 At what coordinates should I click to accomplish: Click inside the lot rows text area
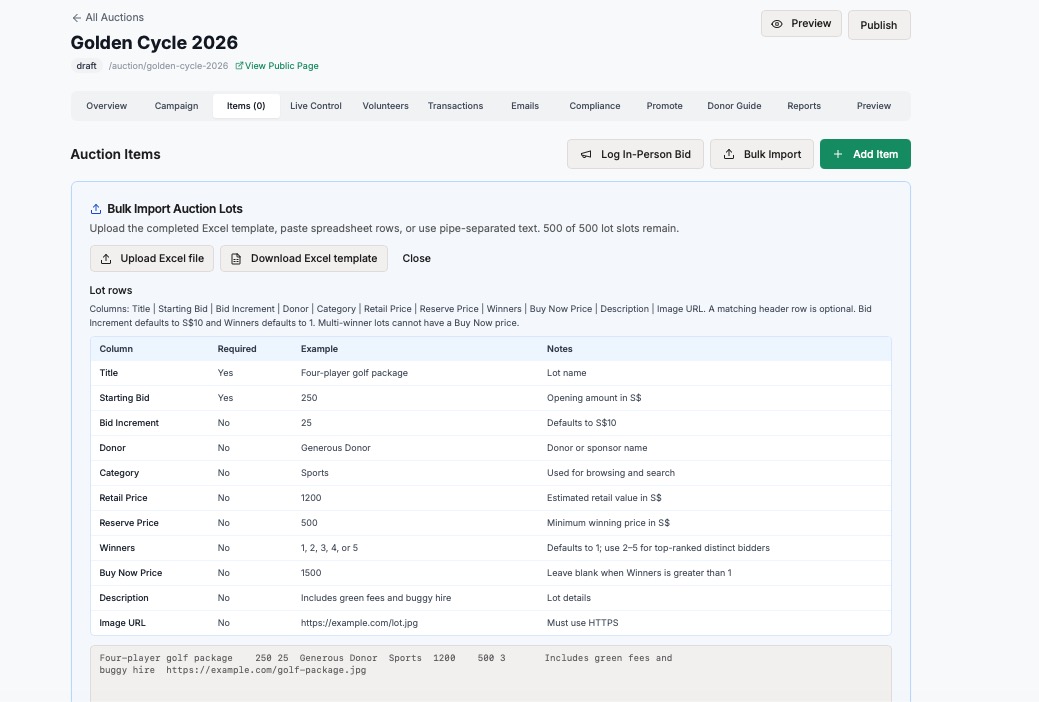click(490, 673)
